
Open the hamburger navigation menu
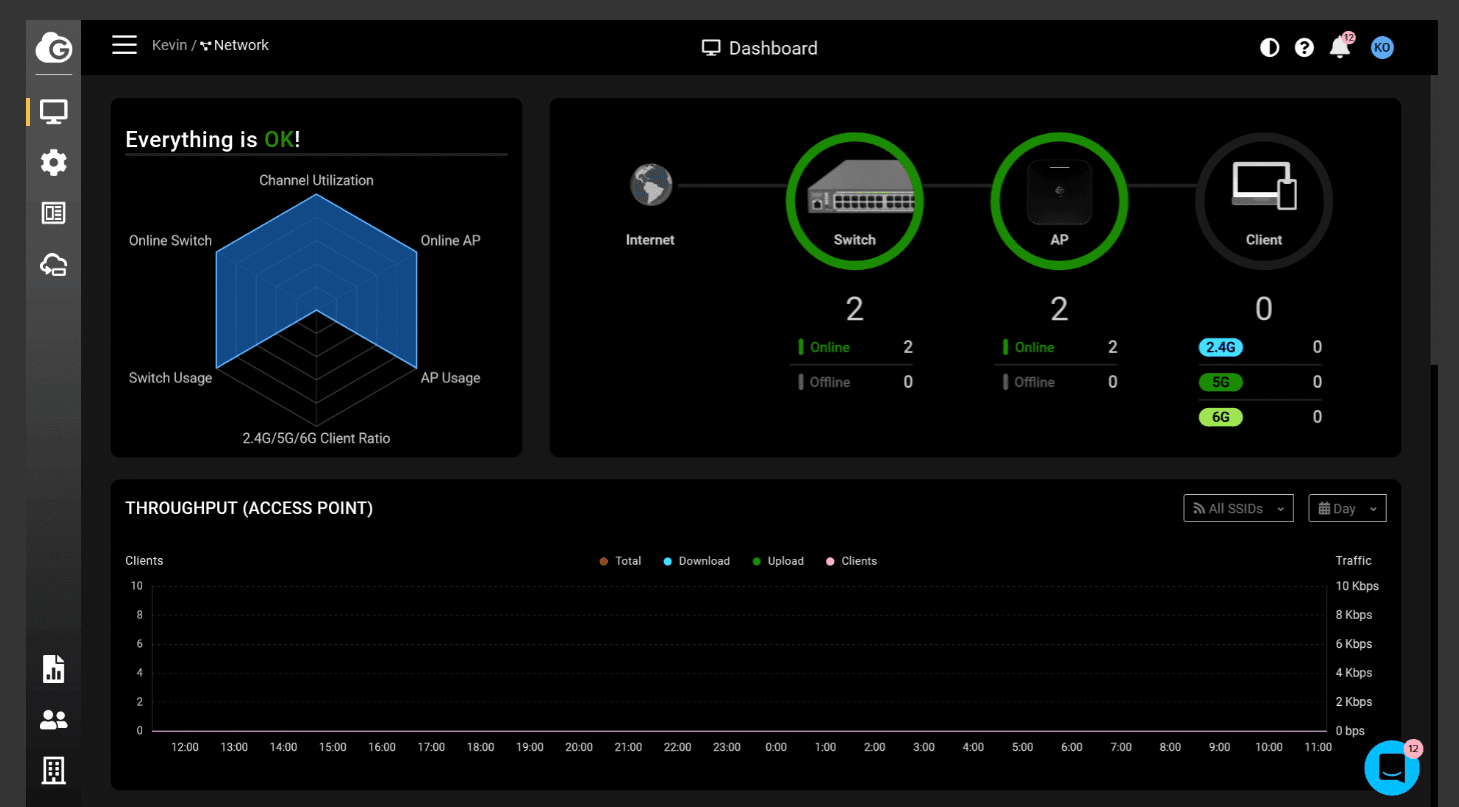click(124, 45)
